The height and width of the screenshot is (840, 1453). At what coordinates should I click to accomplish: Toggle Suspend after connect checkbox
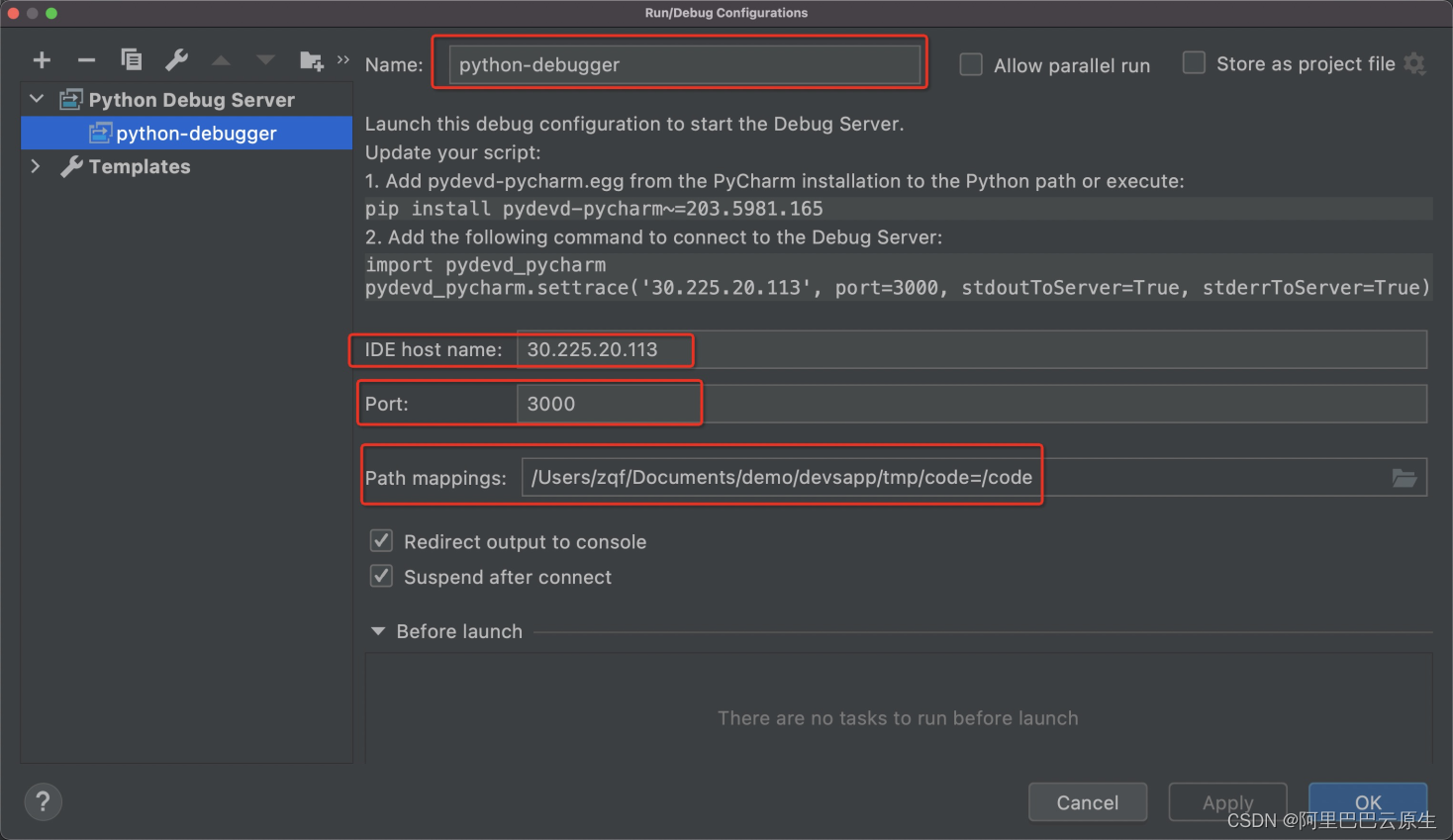(x=381, y=576)
